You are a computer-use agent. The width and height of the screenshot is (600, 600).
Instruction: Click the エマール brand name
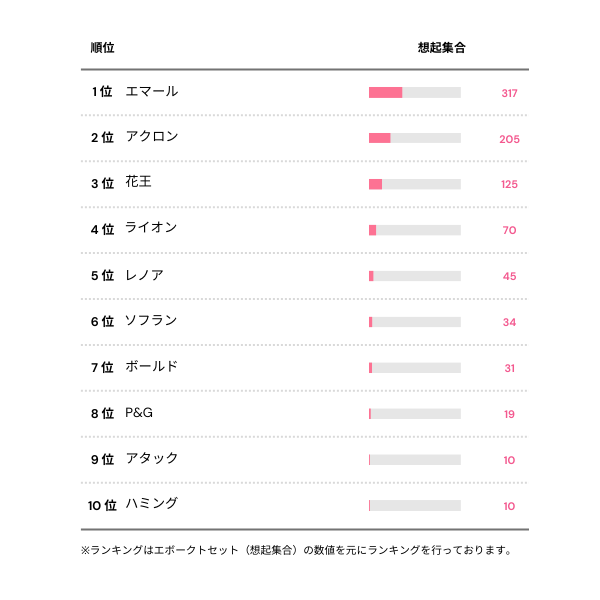[152, 92]
